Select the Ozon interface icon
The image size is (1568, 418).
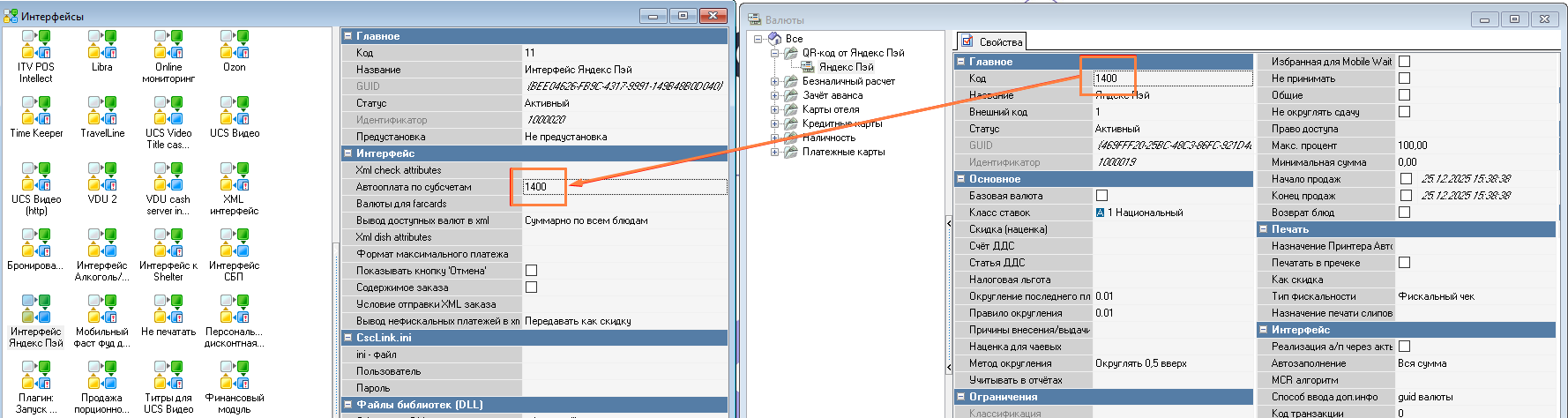point(235,44)
